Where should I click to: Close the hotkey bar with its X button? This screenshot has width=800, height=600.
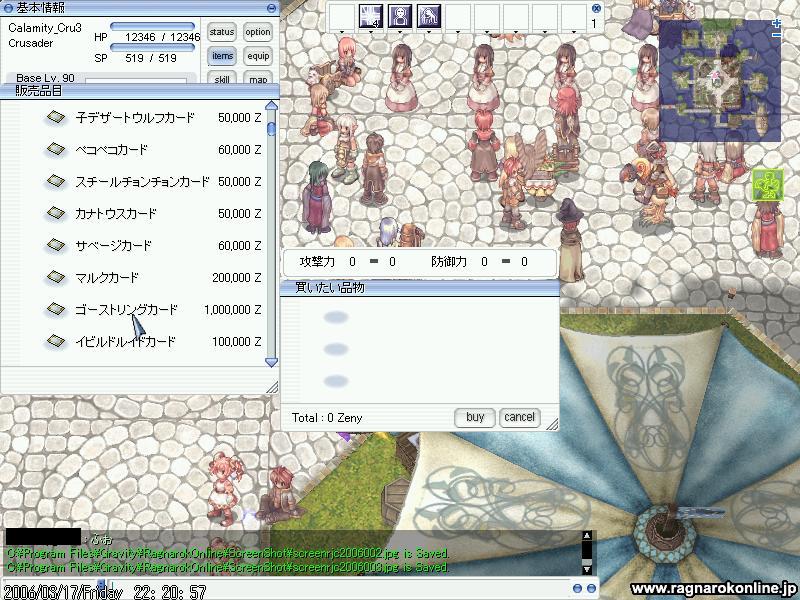click(x=596, y=8)
